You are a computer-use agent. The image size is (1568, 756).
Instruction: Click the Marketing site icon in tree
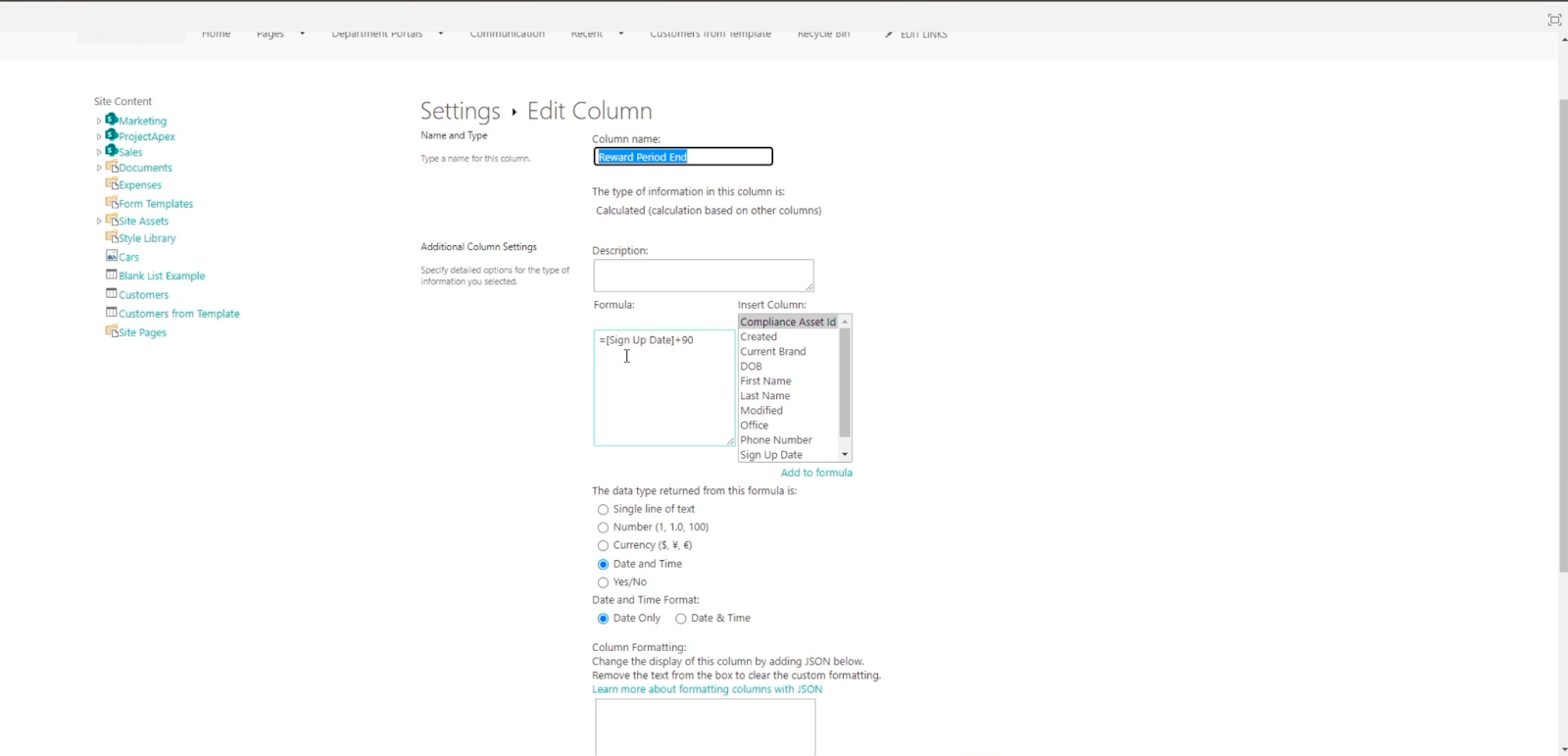click(112, 120)
